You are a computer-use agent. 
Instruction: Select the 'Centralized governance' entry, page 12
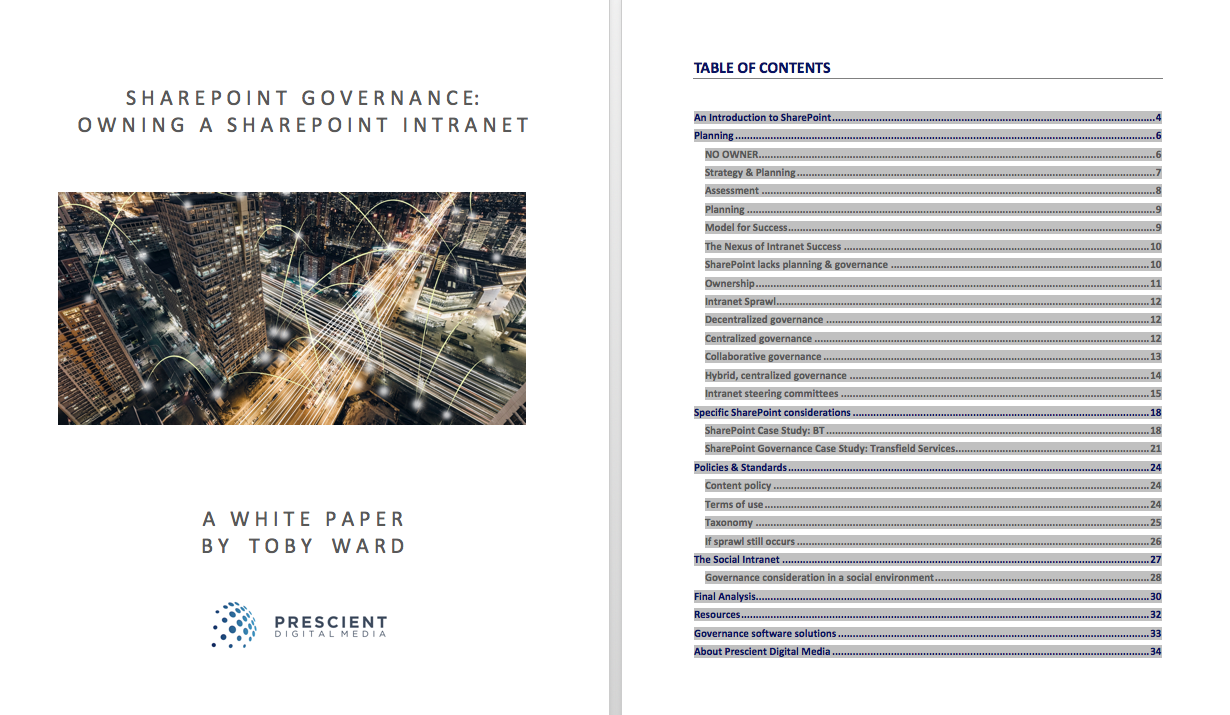(932, 338)
